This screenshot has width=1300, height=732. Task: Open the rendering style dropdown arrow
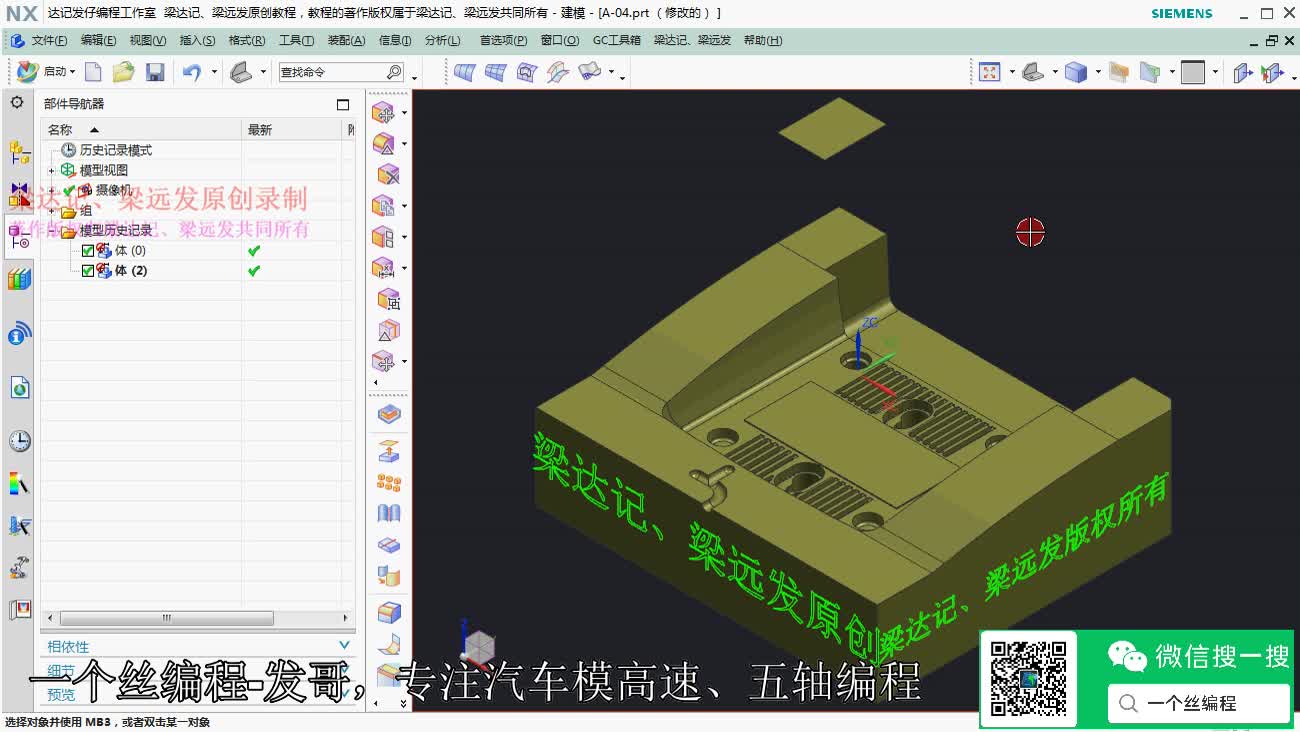point(1098,72)
